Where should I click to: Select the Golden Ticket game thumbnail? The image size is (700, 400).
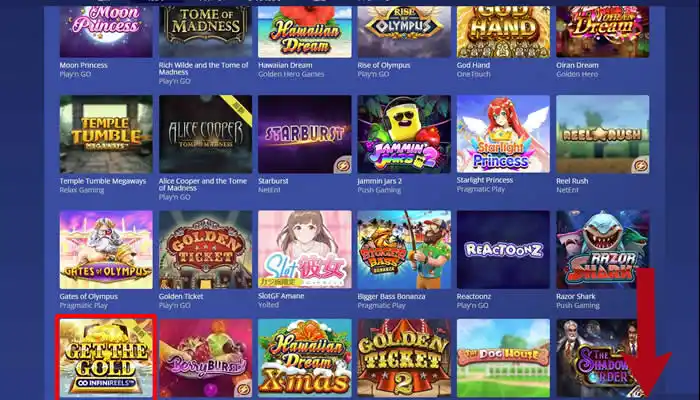tap(205, 250)
